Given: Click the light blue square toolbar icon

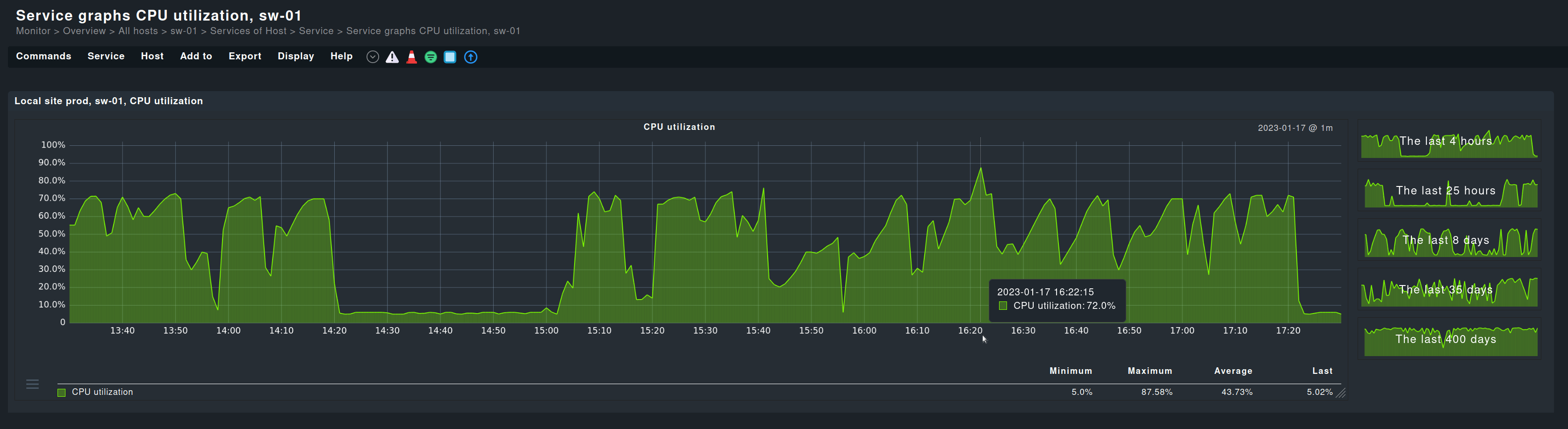Looking at the screenshot, I should coord(450,57).
